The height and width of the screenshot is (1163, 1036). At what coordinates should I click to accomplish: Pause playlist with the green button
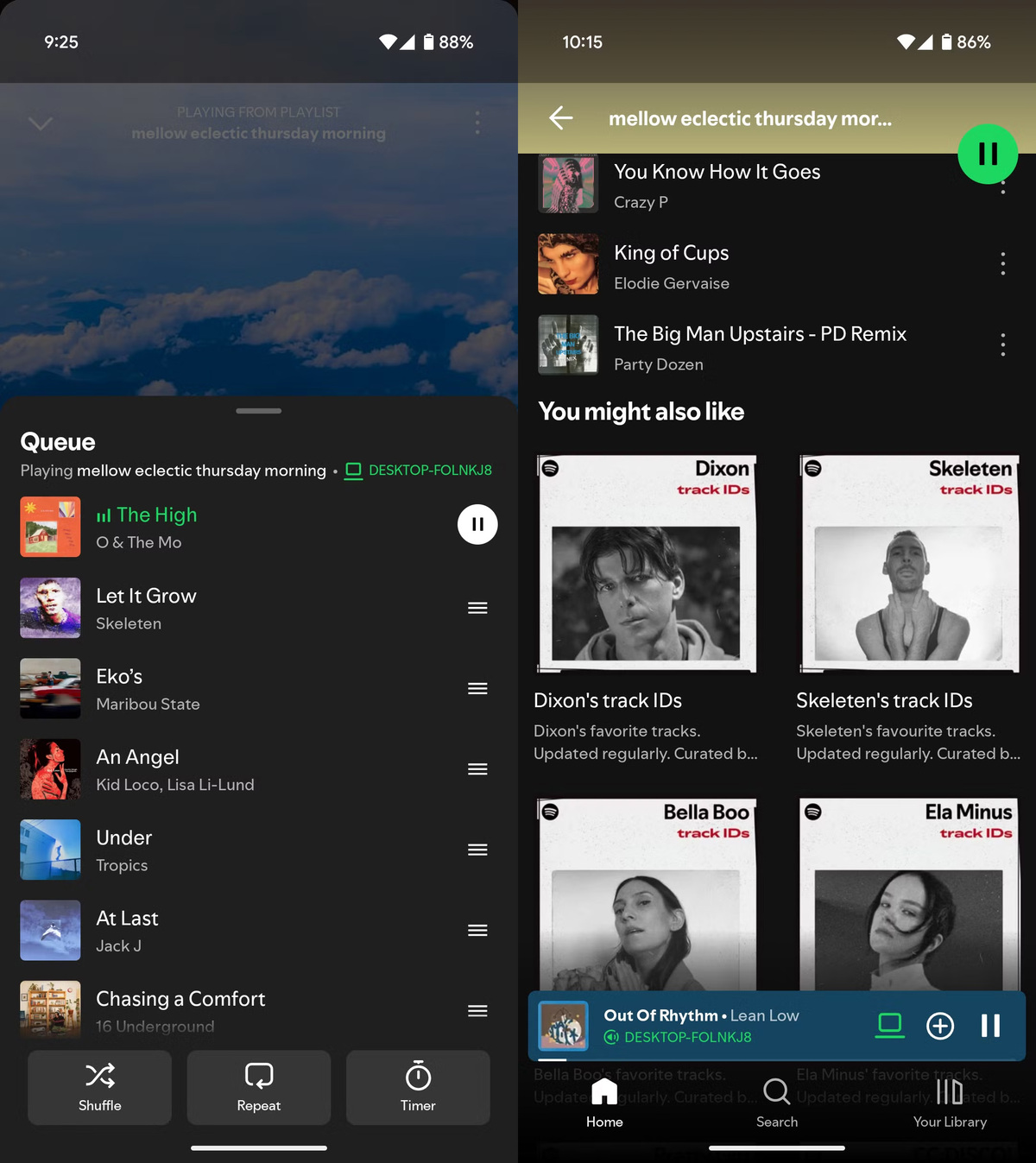pos(988,154)
